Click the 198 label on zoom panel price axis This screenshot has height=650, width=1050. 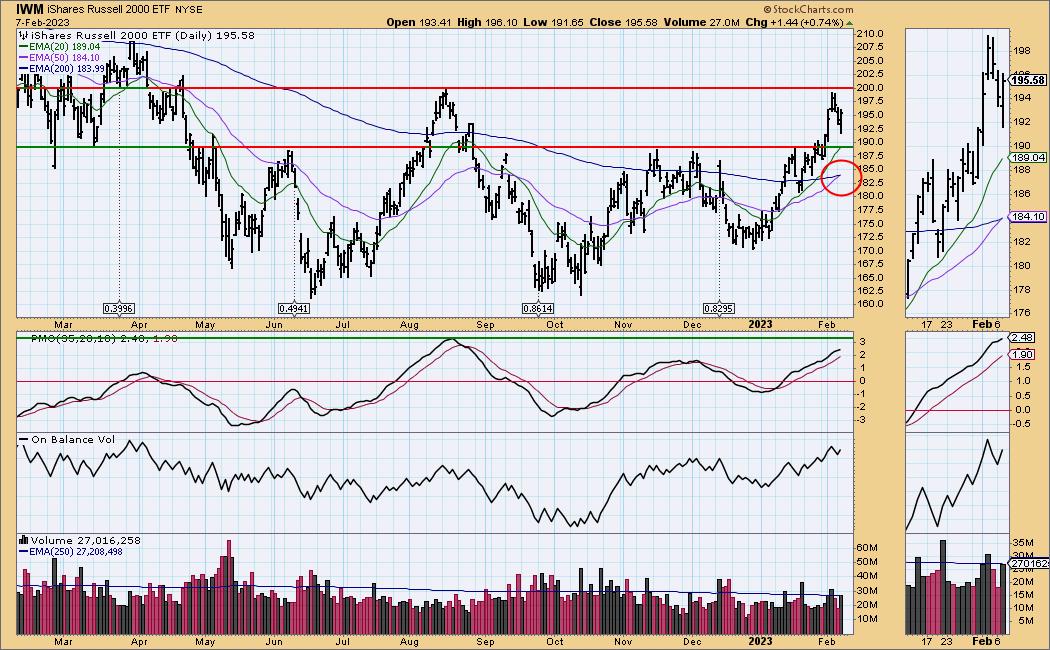coord(1022,50)
